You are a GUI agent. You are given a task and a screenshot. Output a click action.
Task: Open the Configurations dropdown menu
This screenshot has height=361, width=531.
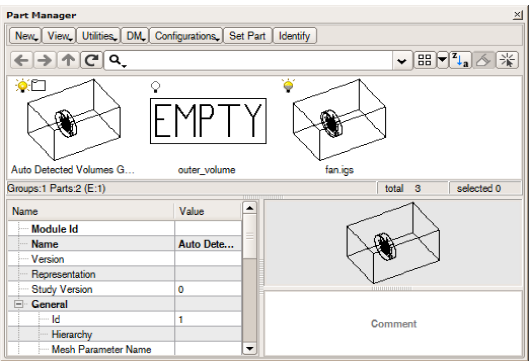pos(186,36)
